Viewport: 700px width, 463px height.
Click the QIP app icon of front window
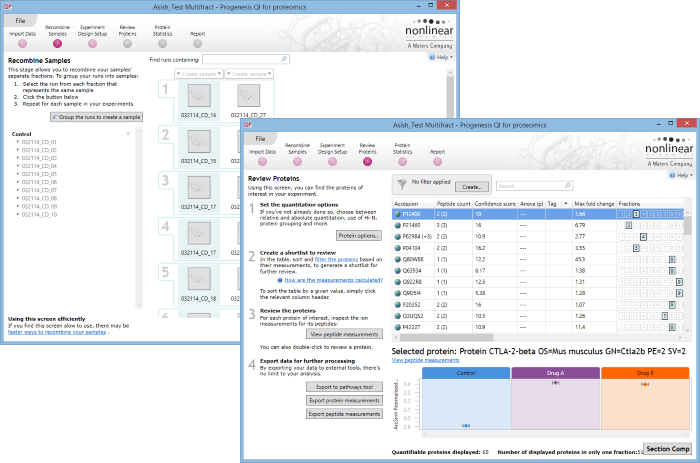[248, 125]
